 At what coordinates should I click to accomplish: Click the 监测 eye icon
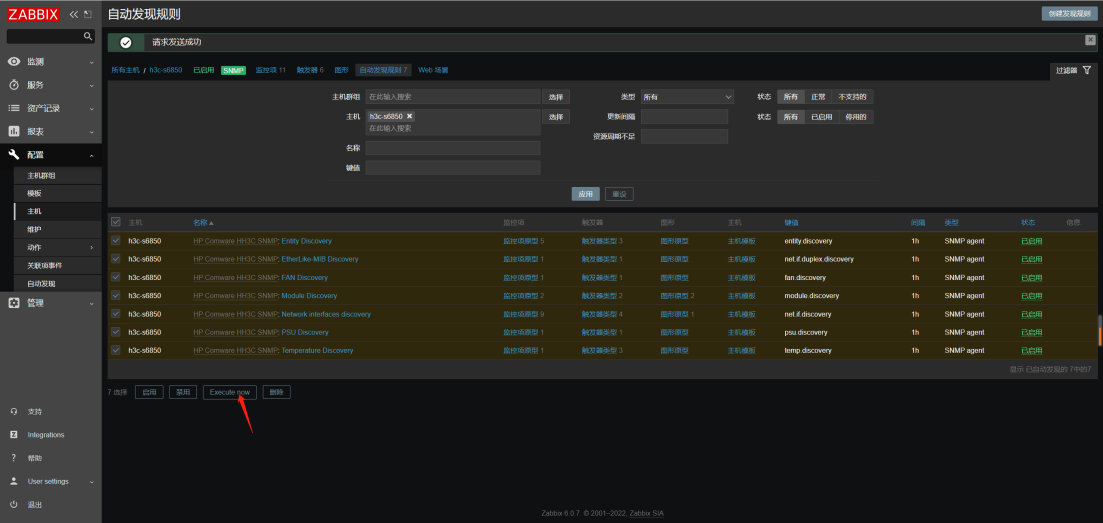point(14,62)
